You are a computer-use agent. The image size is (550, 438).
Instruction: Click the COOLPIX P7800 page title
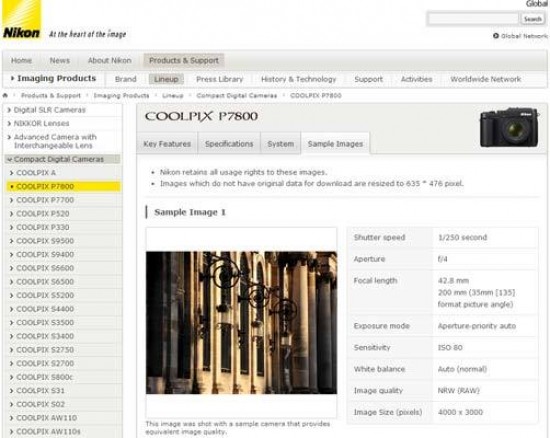(201, 116)
